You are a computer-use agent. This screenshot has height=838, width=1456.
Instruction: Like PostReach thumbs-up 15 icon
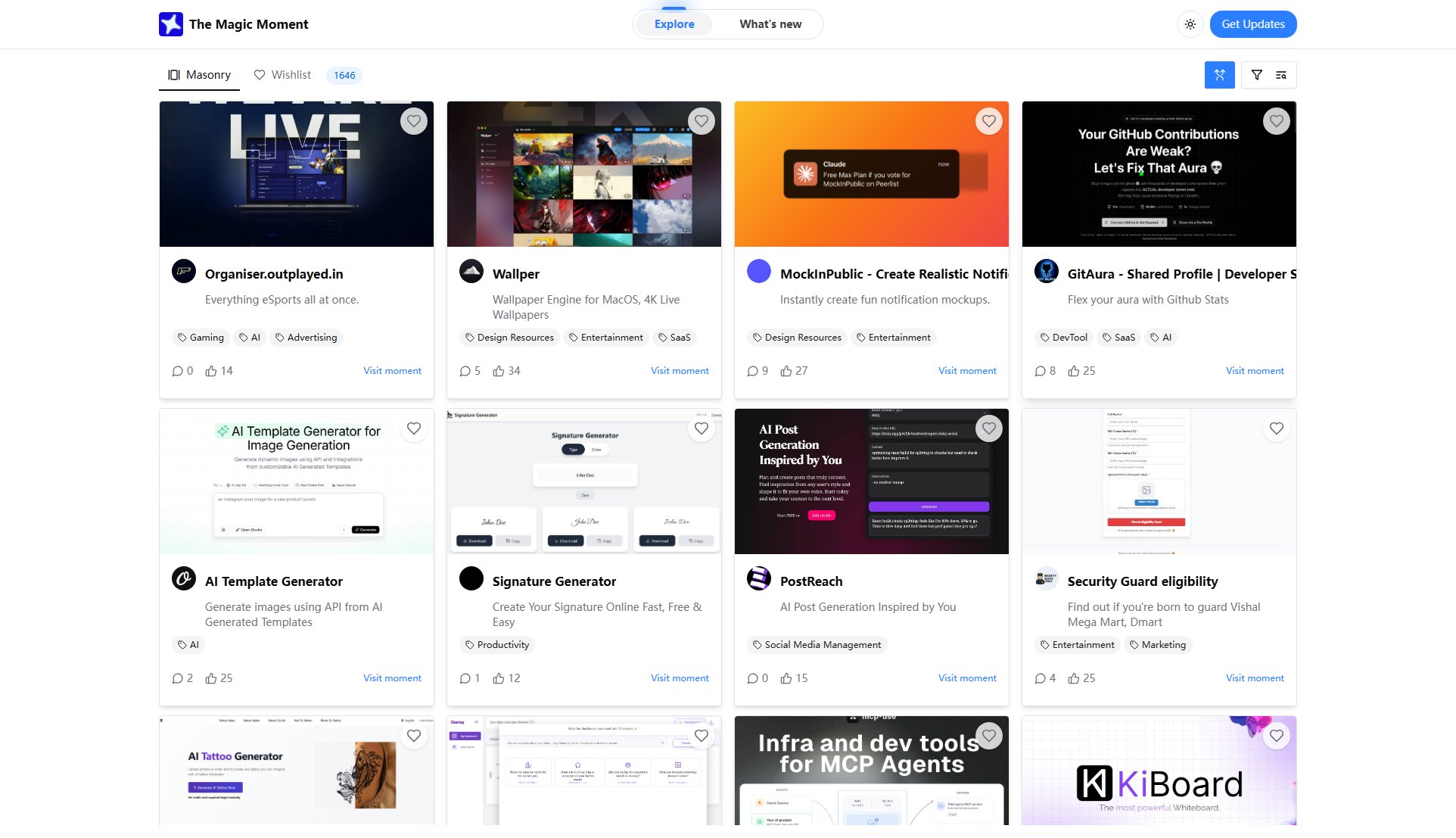pos(786,678)
